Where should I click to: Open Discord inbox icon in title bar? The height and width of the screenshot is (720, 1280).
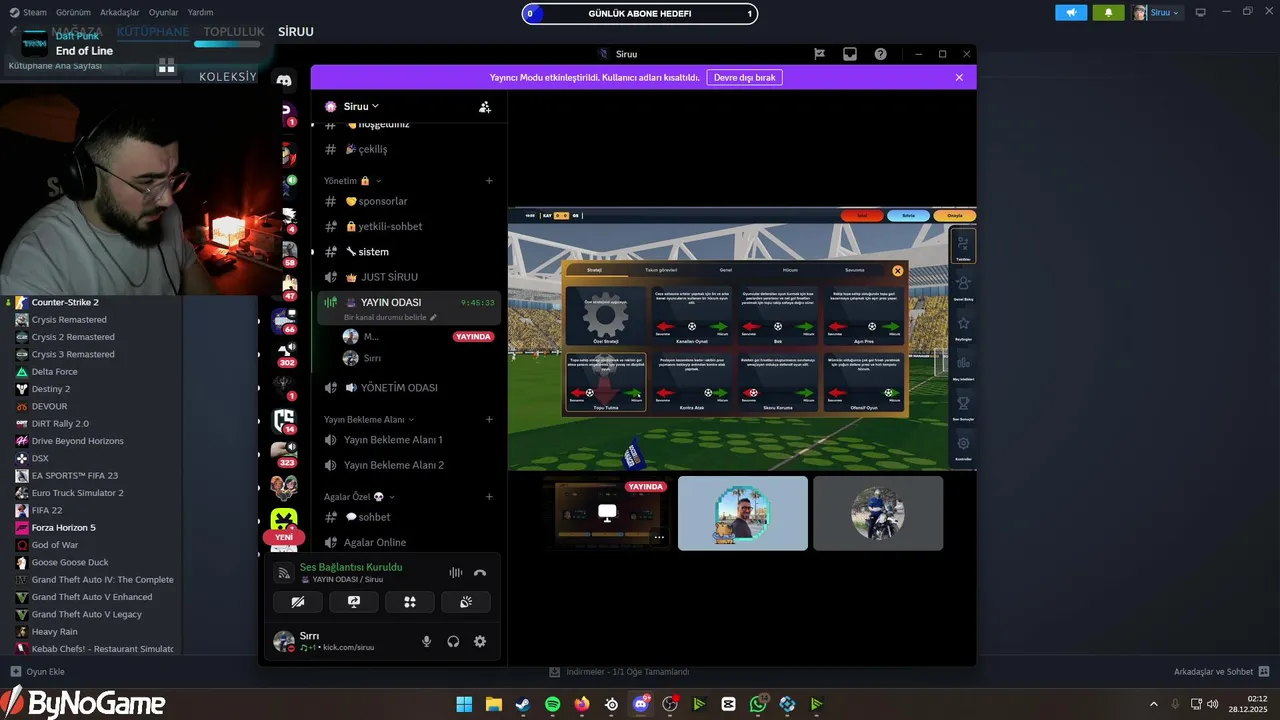coord(850,54)
